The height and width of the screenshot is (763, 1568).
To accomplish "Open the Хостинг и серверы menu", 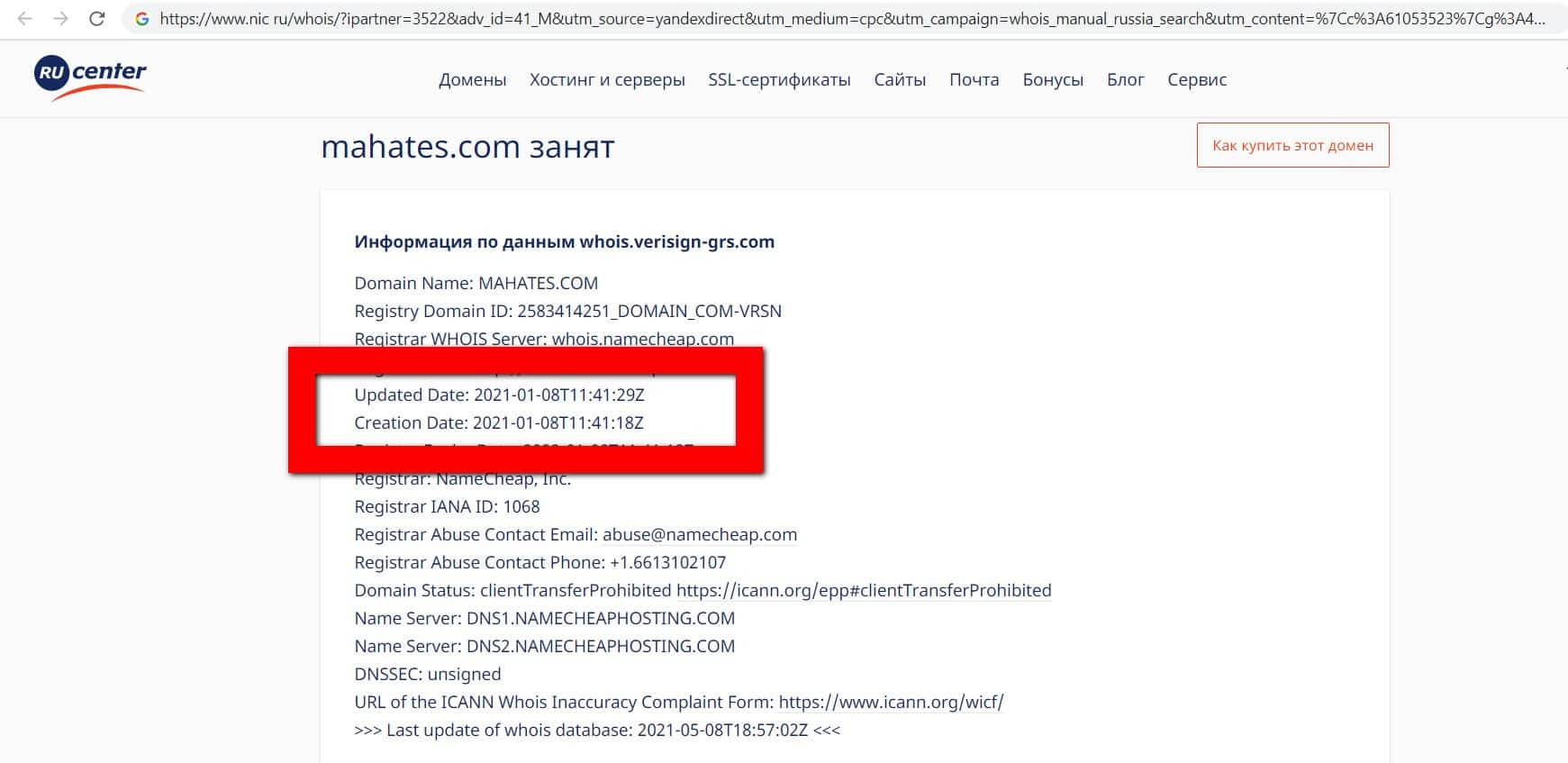I will (x=607, y=79).
